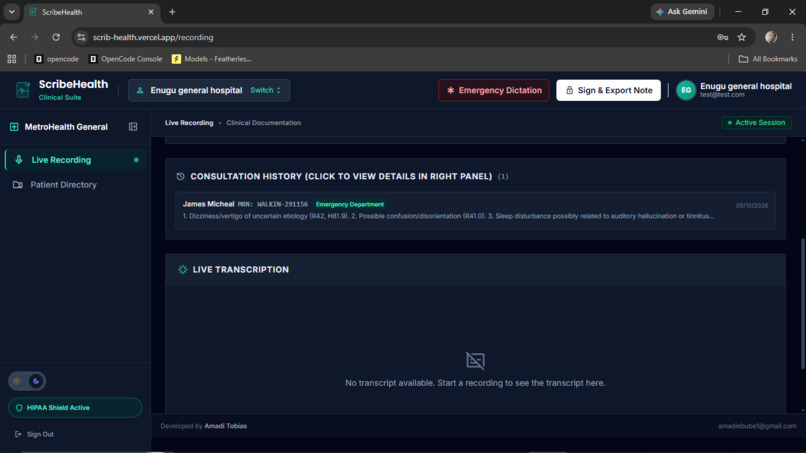Click the Emergency Department tag
The height and width of the screenshot is (453, 806).
tap(350, 205)
